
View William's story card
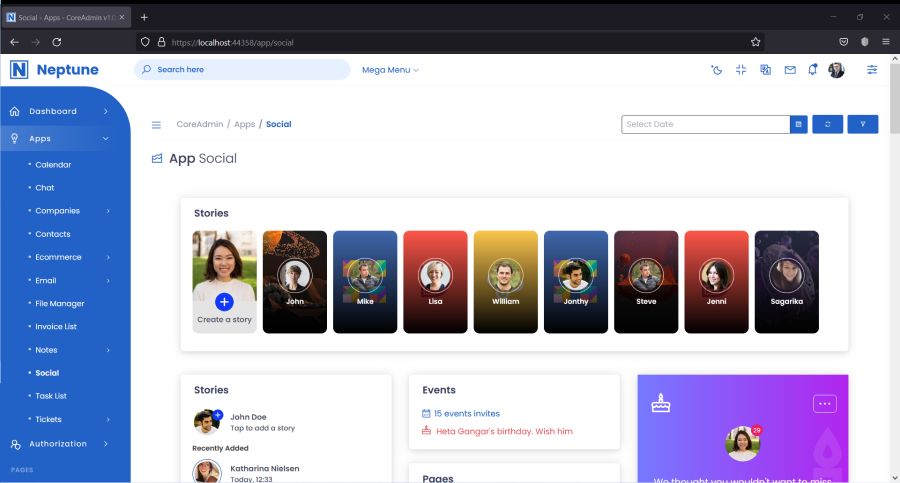[x=506, y=282]
